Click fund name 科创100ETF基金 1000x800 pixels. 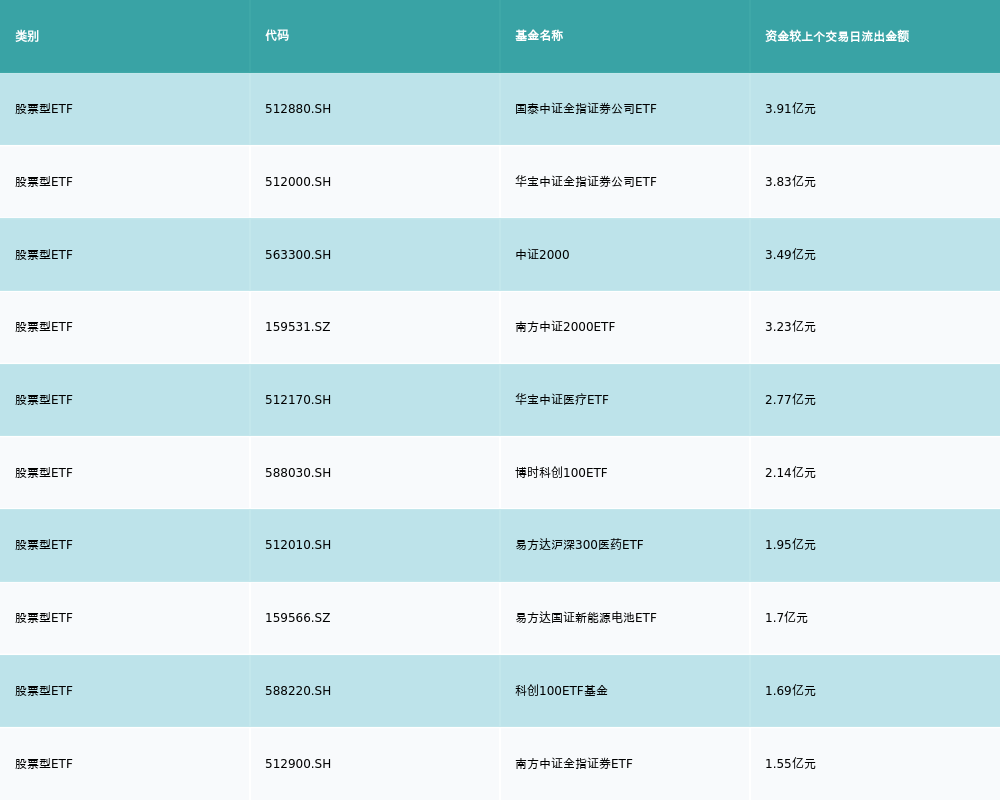coord(561,691)
